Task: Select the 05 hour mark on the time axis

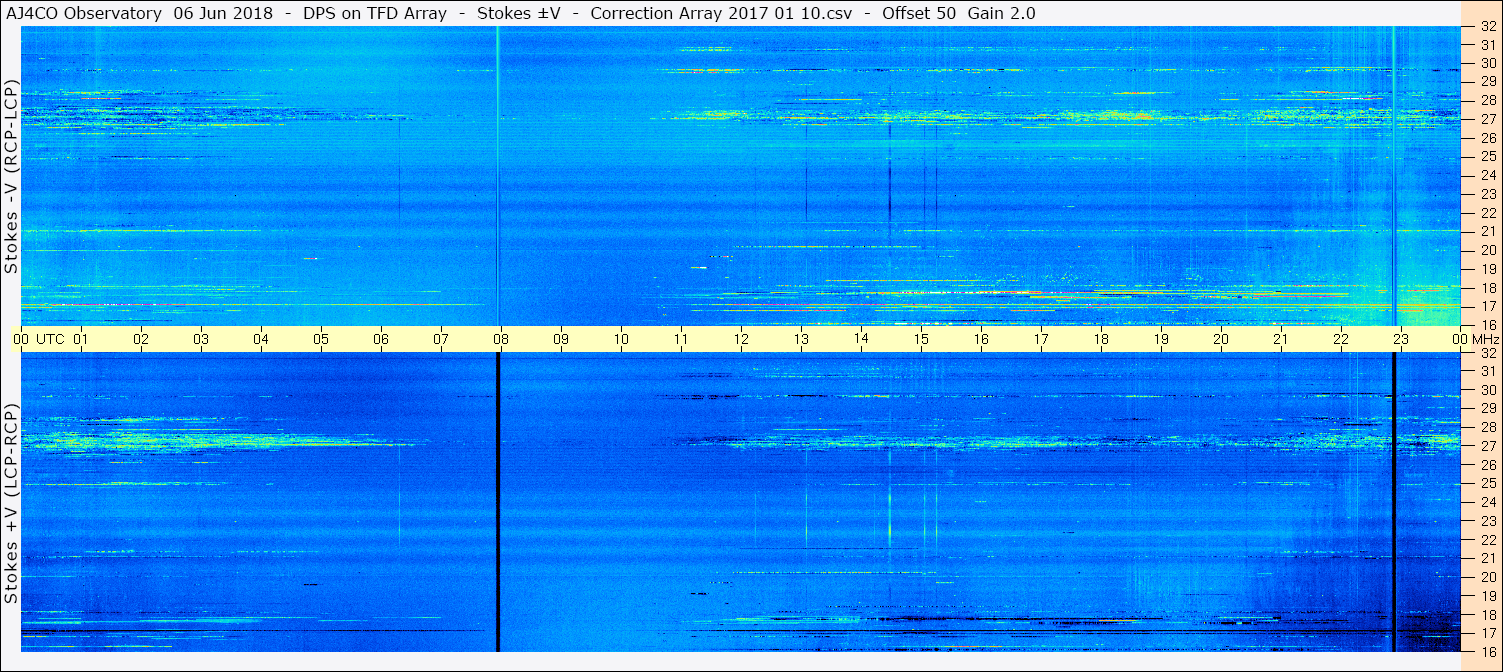Action: click(x=321, y=339)
